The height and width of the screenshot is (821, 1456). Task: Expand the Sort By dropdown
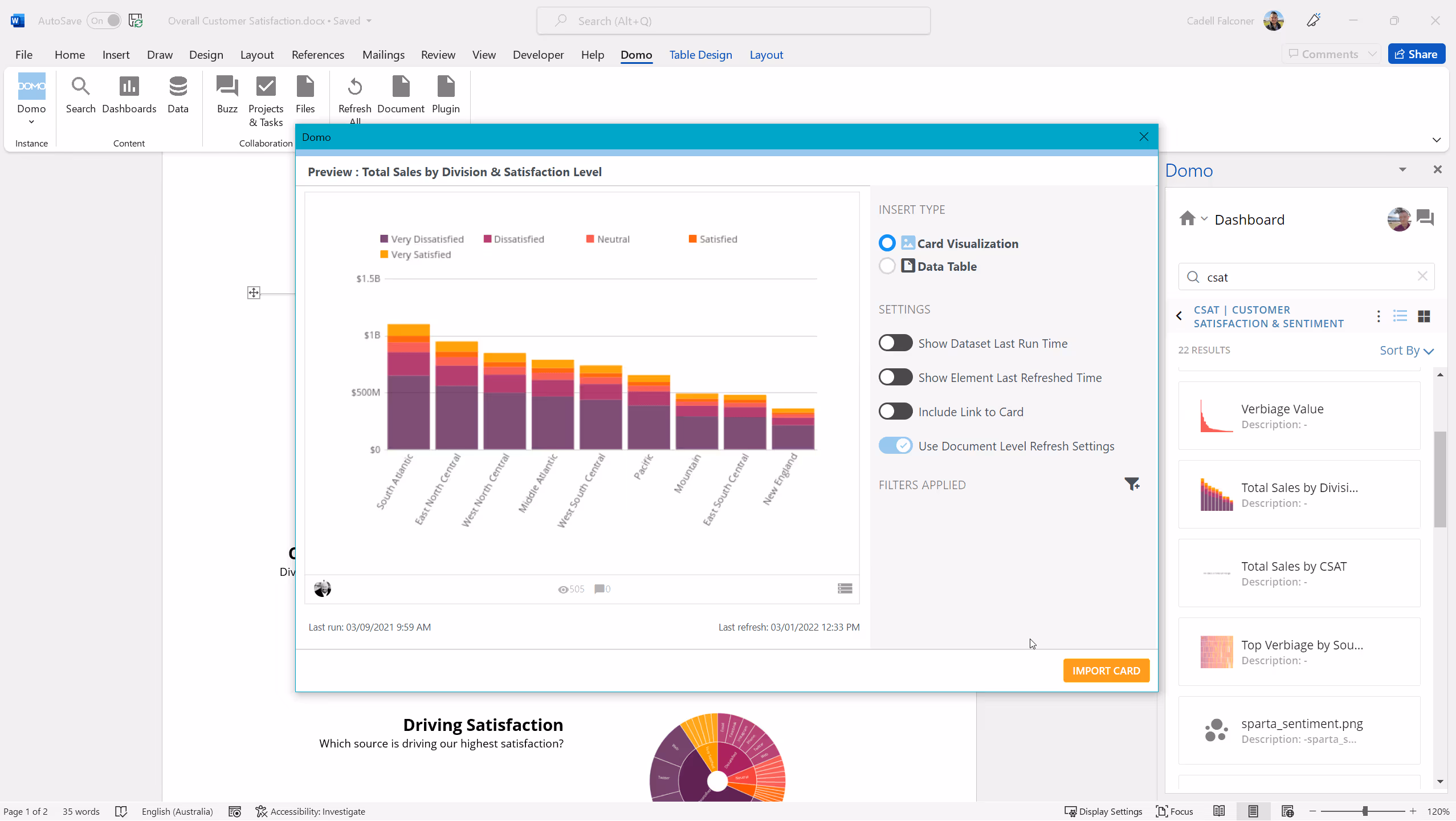[x=1406, y=350]
